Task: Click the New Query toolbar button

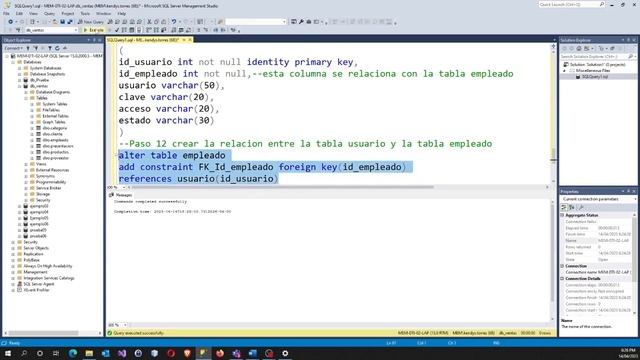Action: (x=91, y=22)
